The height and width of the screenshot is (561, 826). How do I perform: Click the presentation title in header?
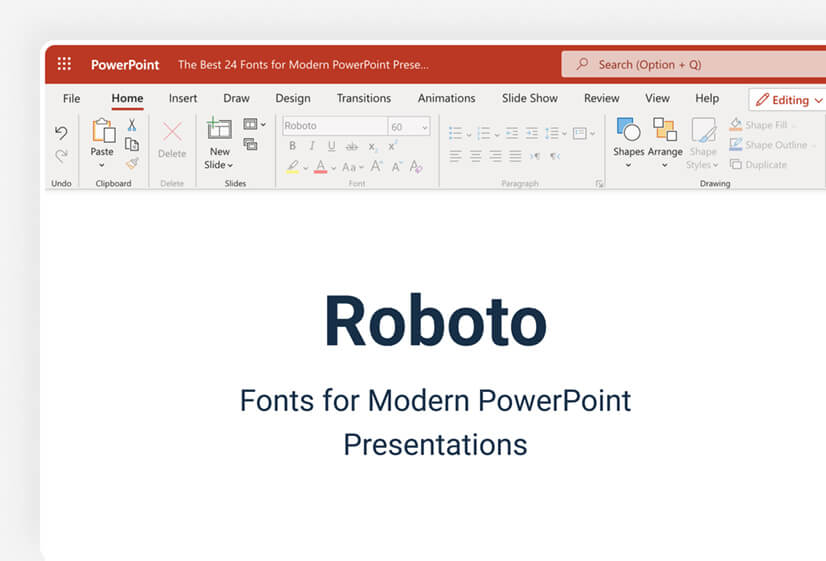(303, 65)
